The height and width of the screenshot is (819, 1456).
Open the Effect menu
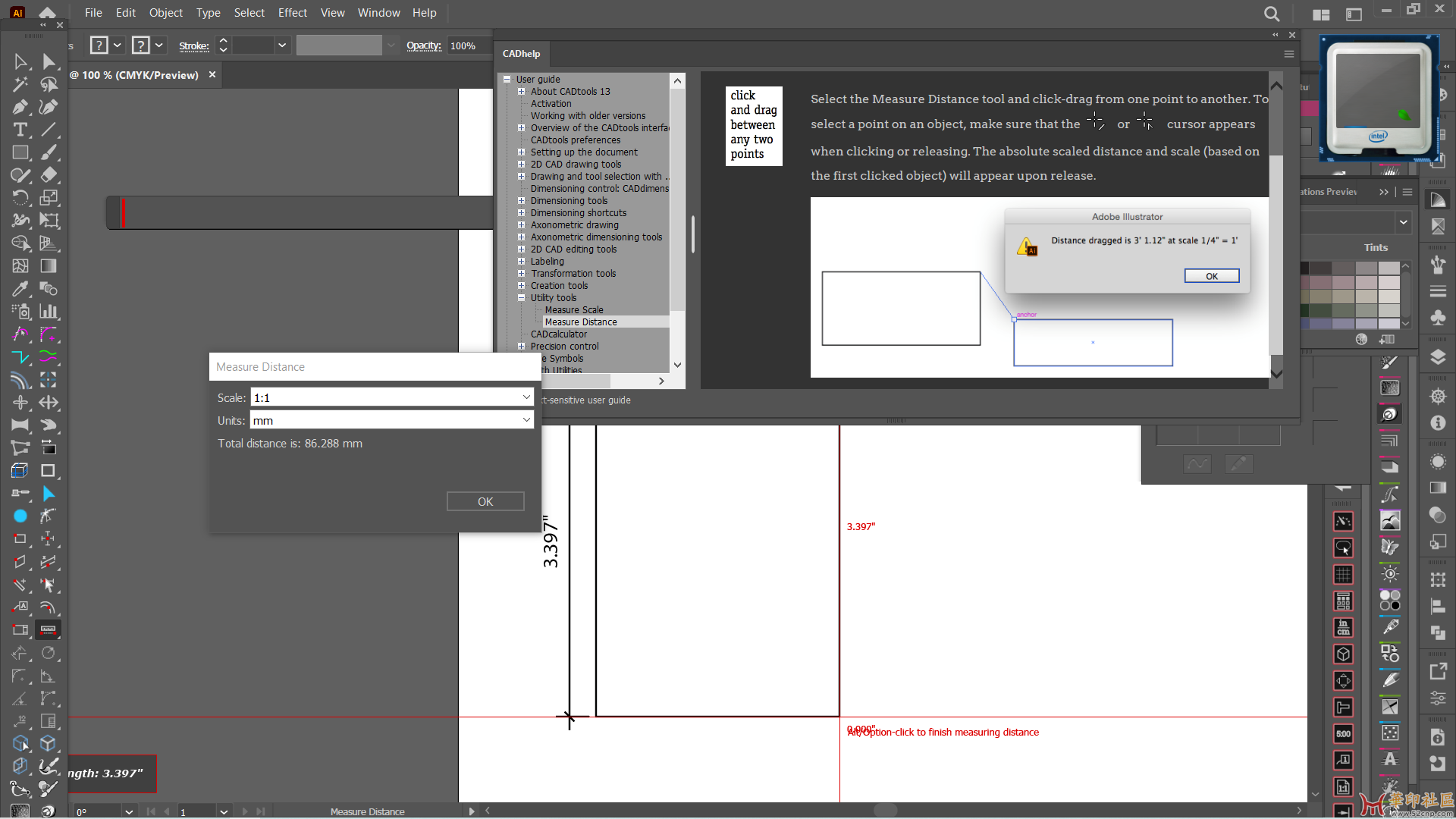293,13
